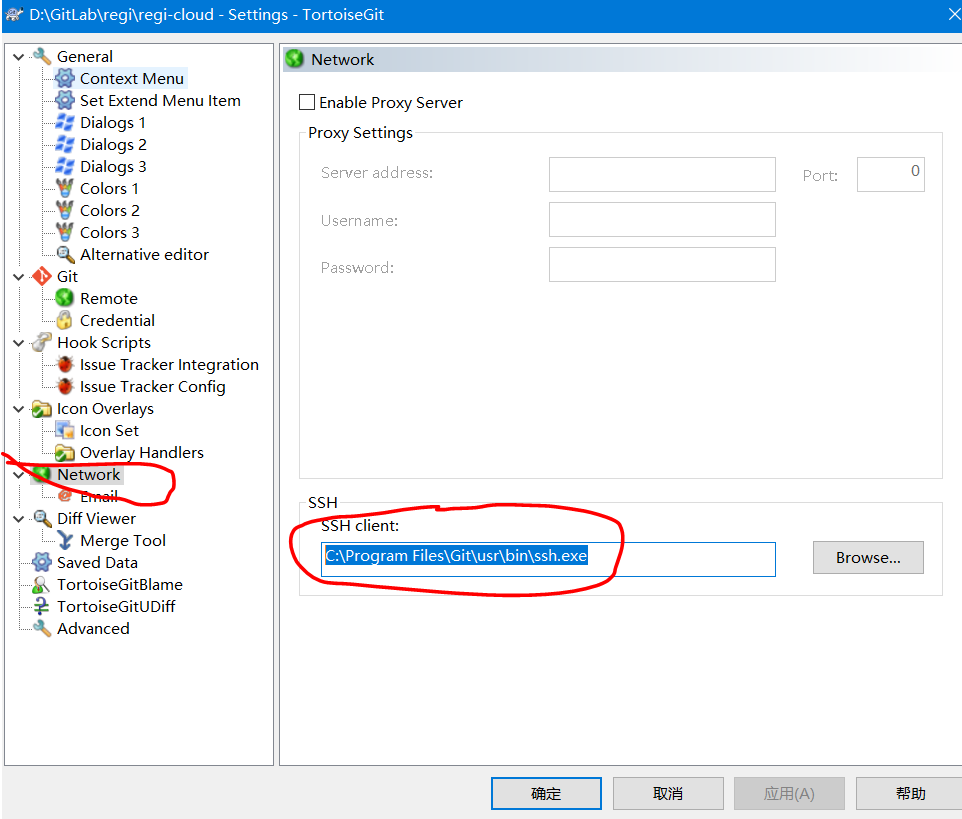
Task: Click the Alternative editor magnifier icon
Action: [65, 255]
